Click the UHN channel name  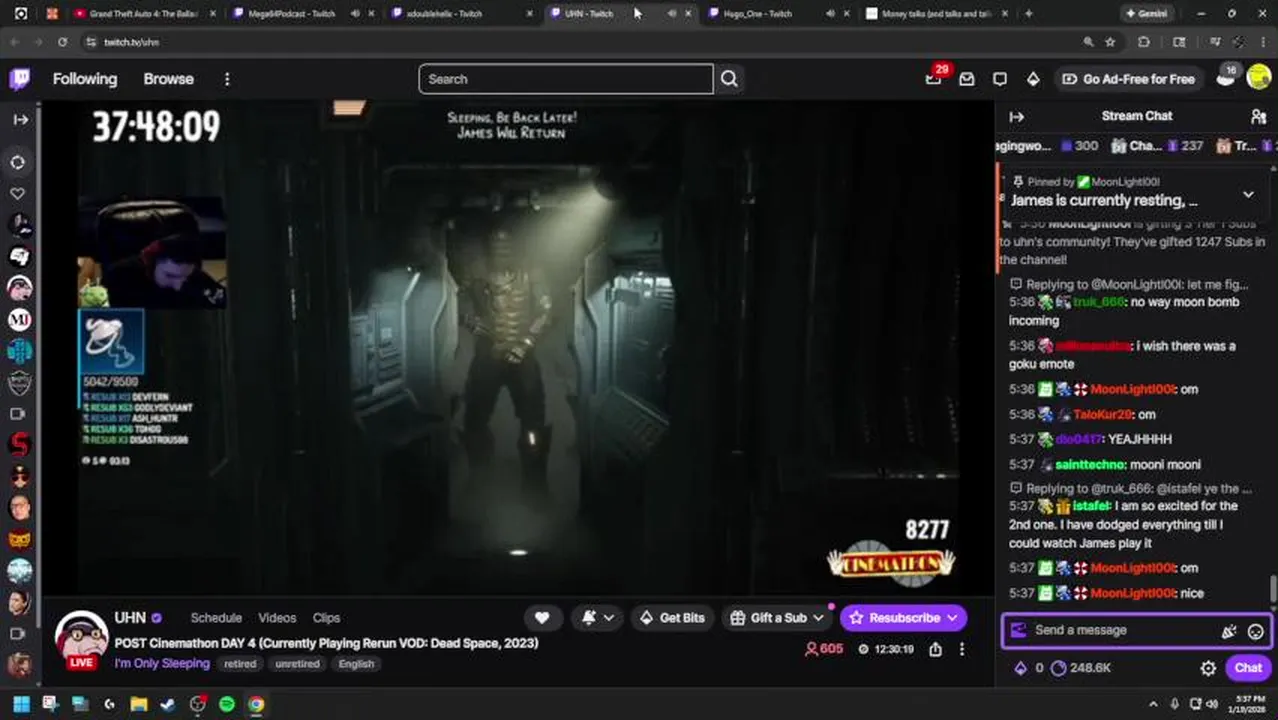130,618
